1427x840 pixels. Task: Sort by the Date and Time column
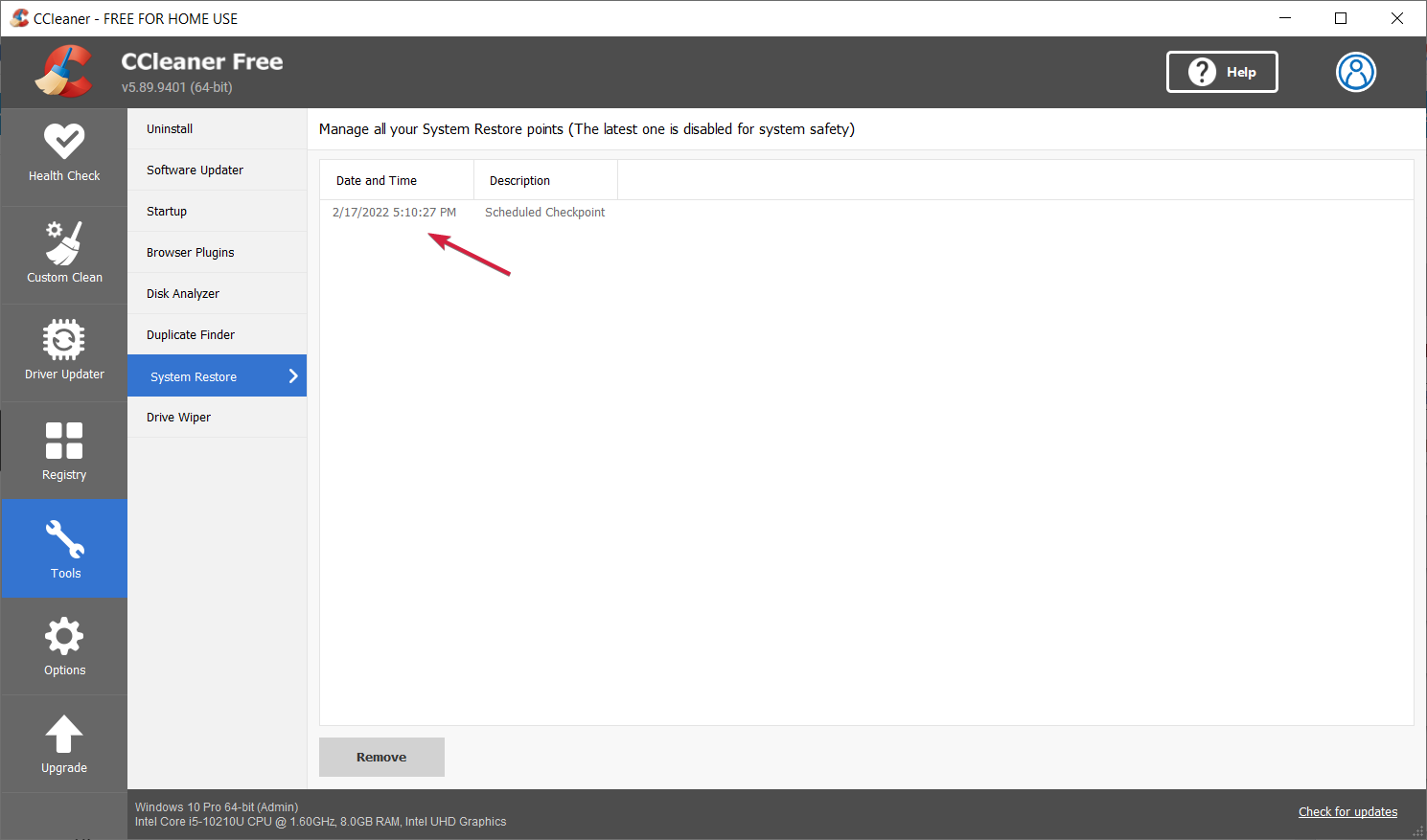(x=397, y=180)
